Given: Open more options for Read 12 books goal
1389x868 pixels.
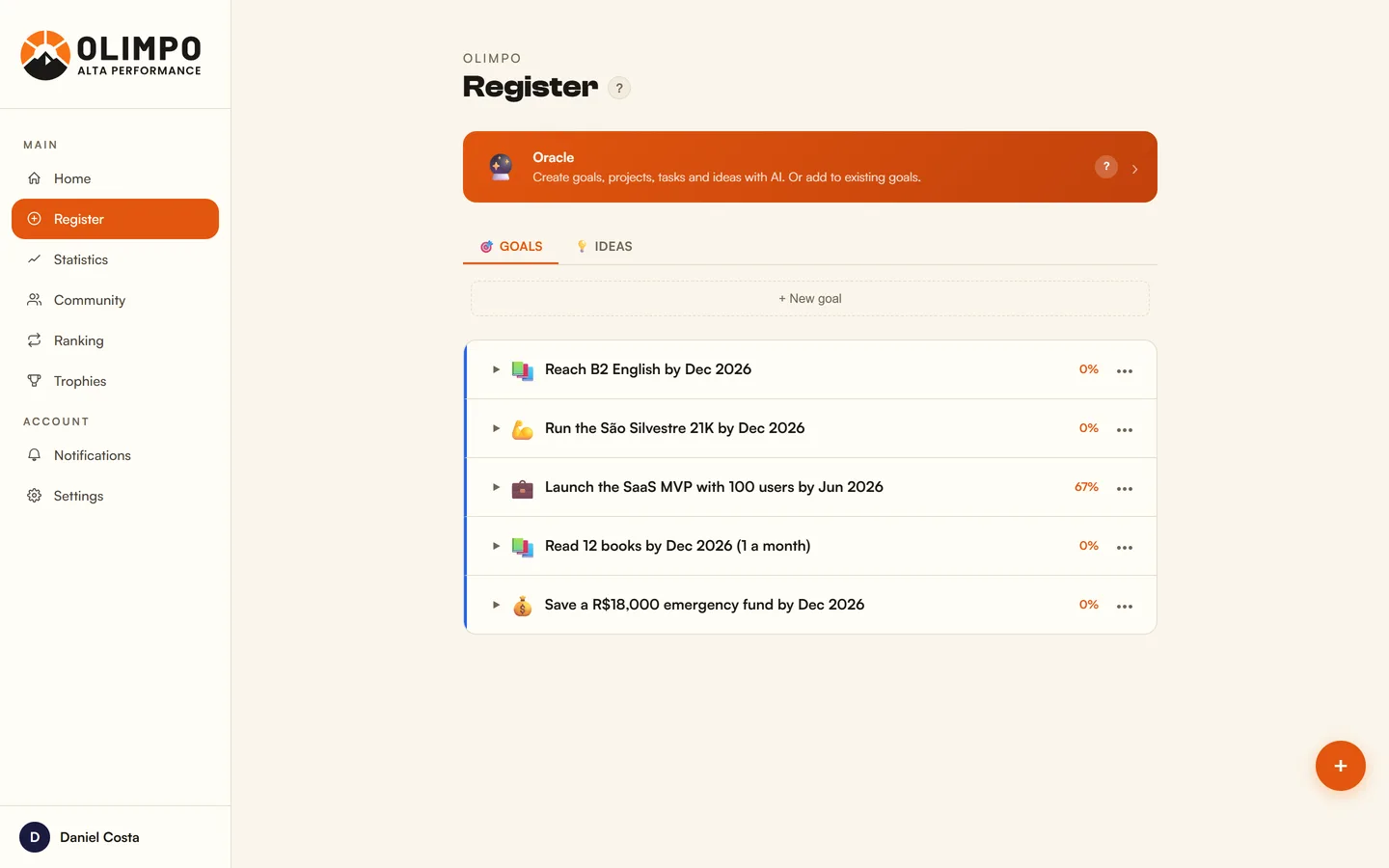Looking at the screenshot, I should click(1125, 547).
